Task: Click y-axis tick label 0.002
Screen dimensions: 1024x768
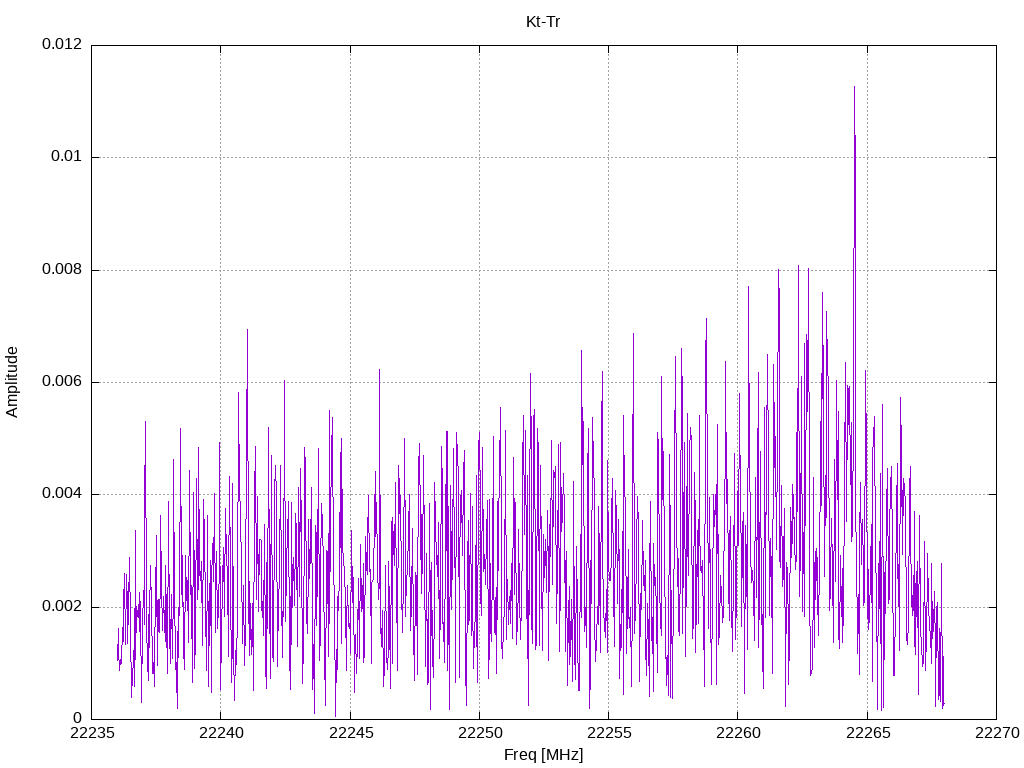Action: pyautogui.click(x=62, y=606)
